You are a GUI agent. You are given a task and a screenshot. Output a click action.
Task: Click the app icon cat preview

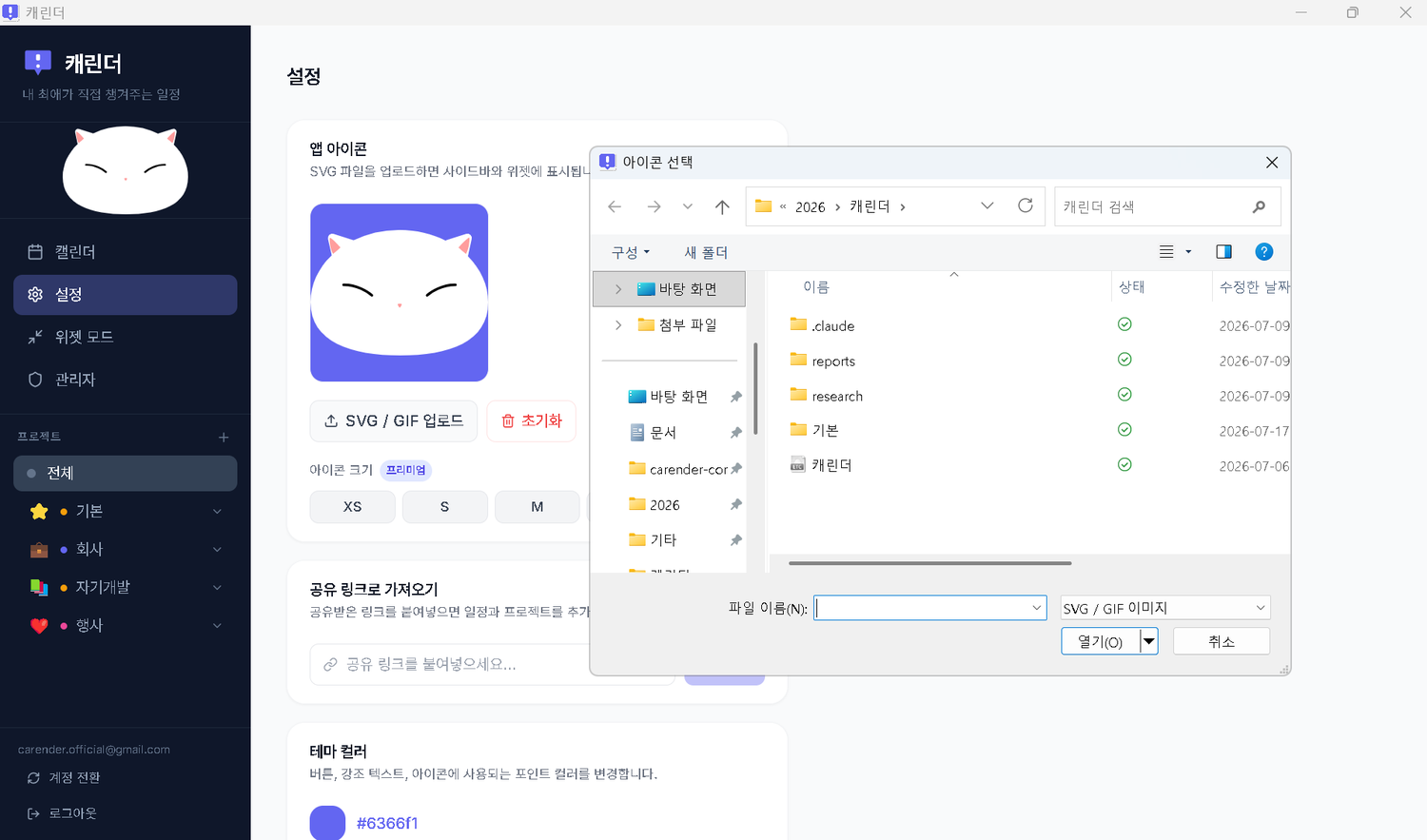(x=399, y=293)
